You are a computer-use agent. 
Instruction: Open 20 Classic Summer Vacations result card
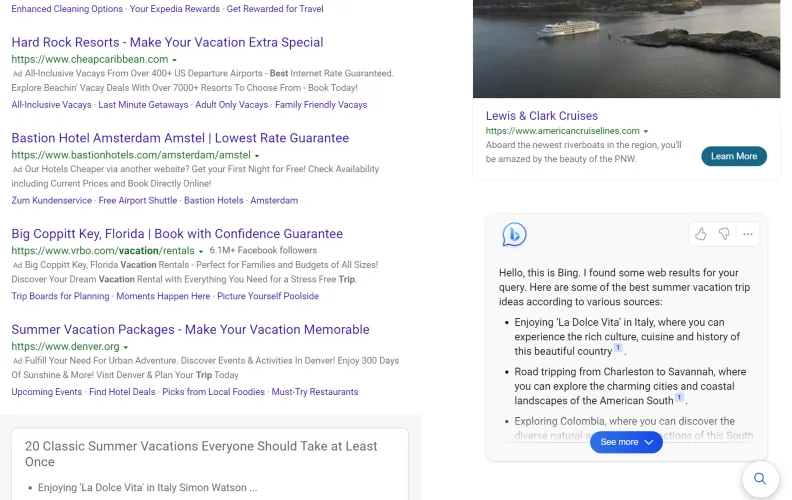click(201, 454)
